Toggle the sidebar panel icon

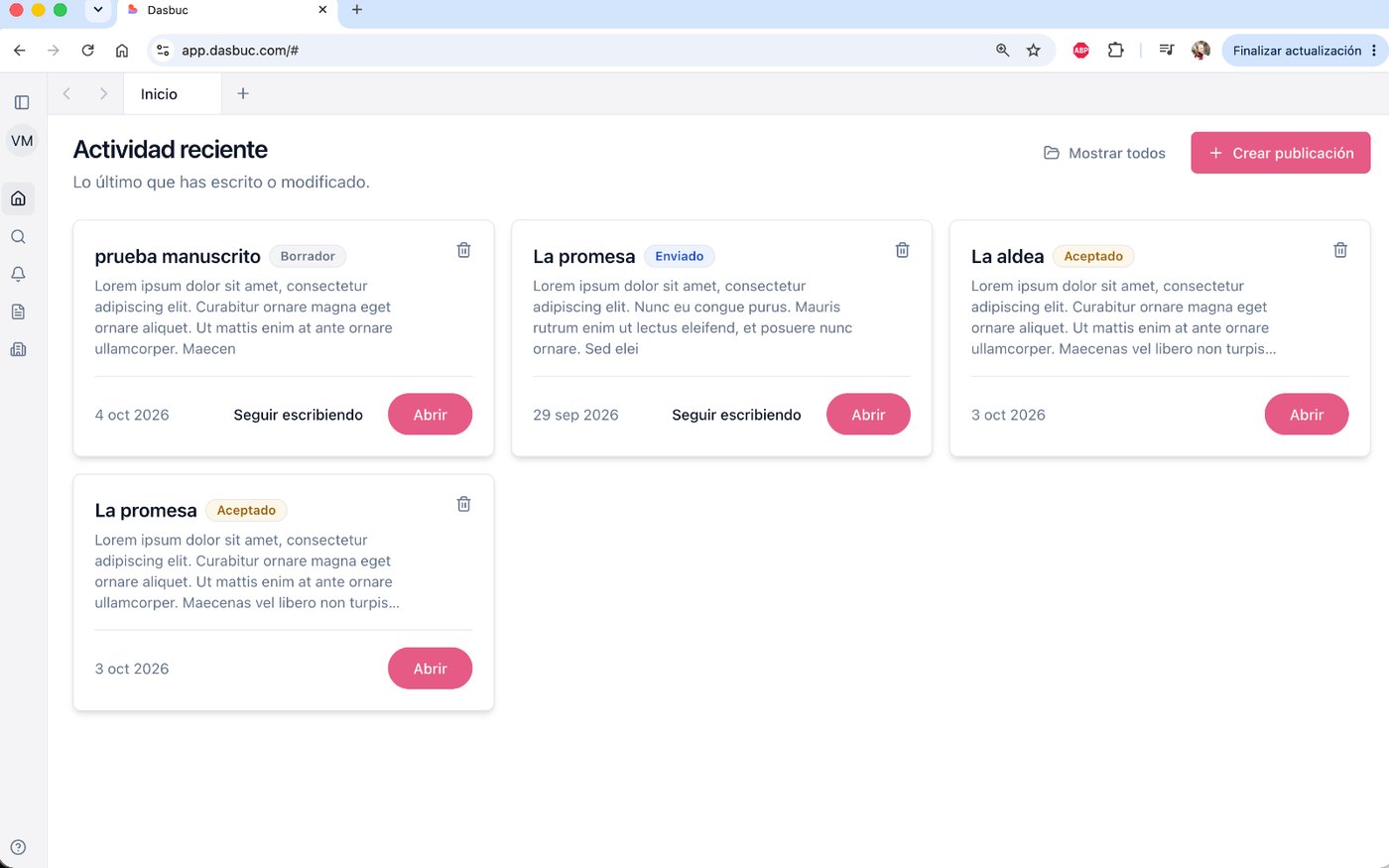tap(22, 102)
